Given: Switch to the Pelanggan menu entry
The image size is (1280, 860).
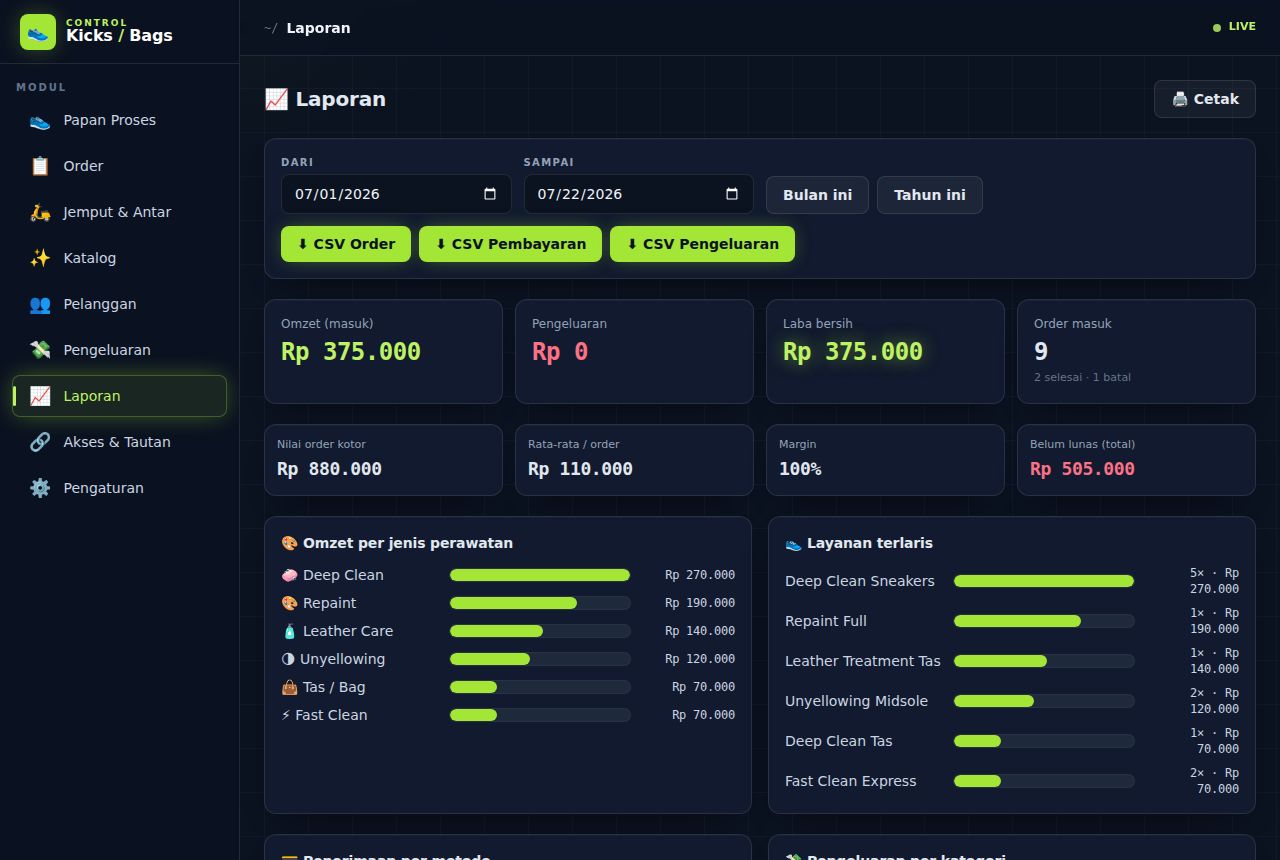Looking at the screenshot, I should [120, 304].
